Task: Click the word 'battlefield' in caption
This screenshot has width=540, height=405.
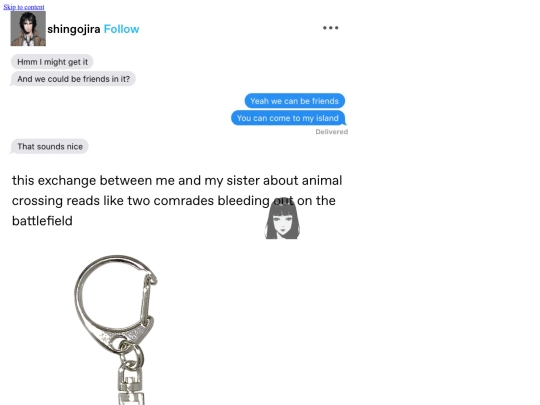Action: (42, 221)
